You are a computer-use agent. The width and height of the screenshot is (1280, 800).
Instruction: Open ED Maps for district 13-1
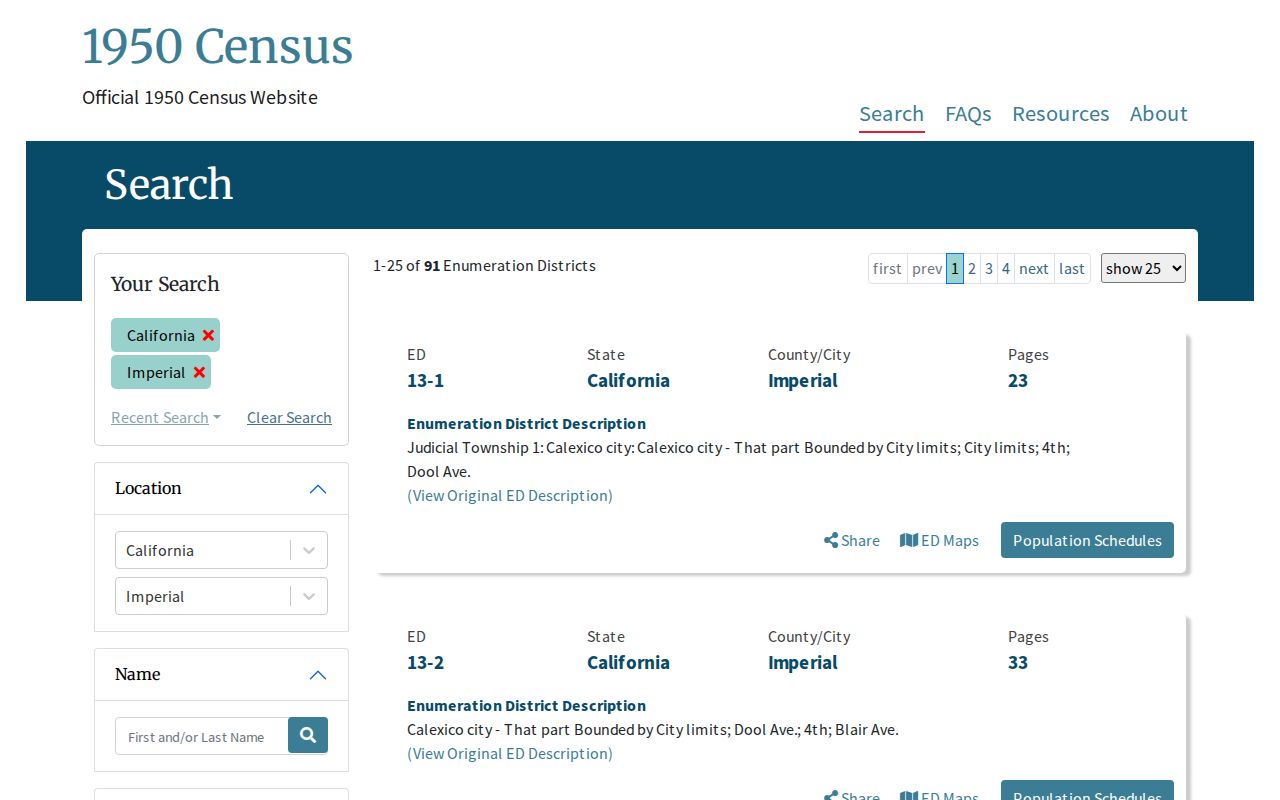939,541
